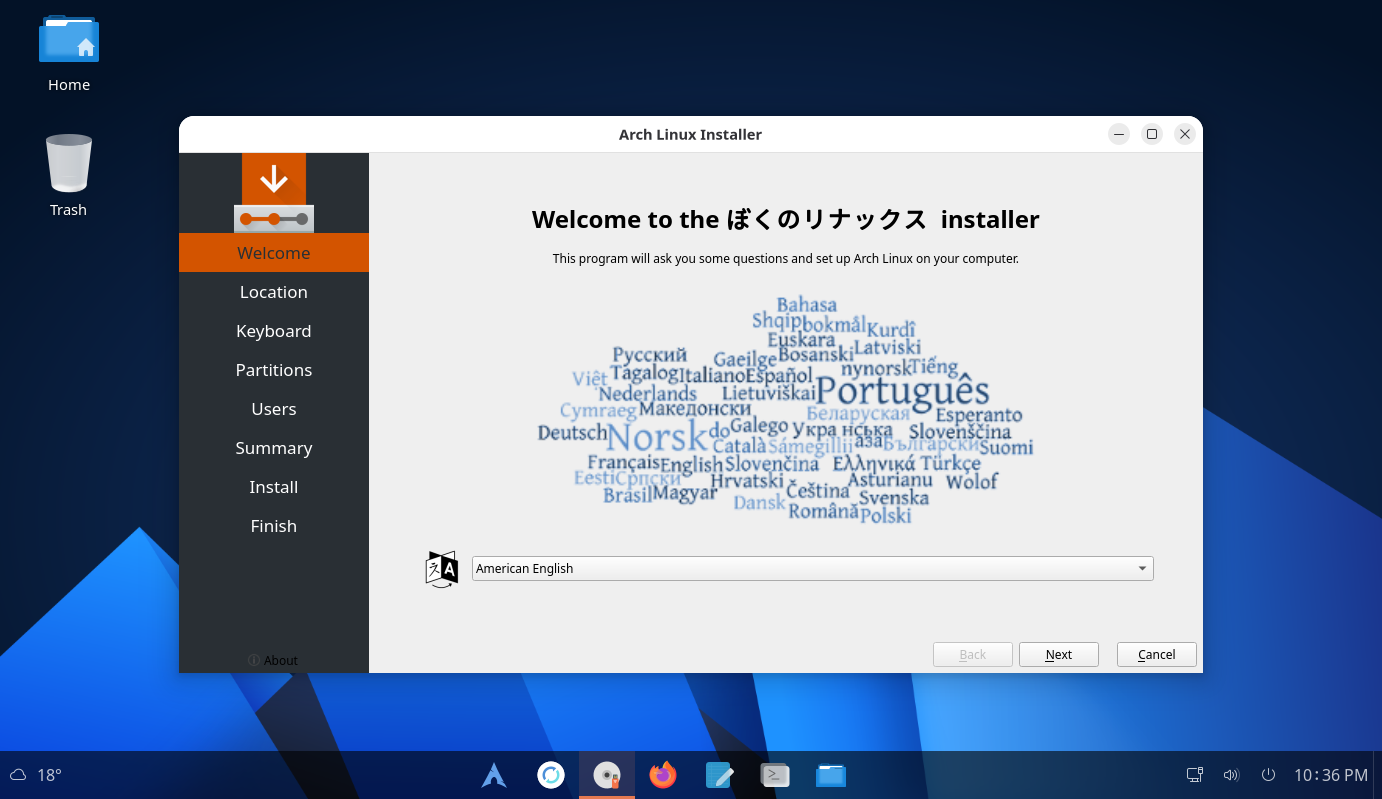Open the language dropdown showing American English
This screenshot has height=799, width=1382.
tap(812, 568)
